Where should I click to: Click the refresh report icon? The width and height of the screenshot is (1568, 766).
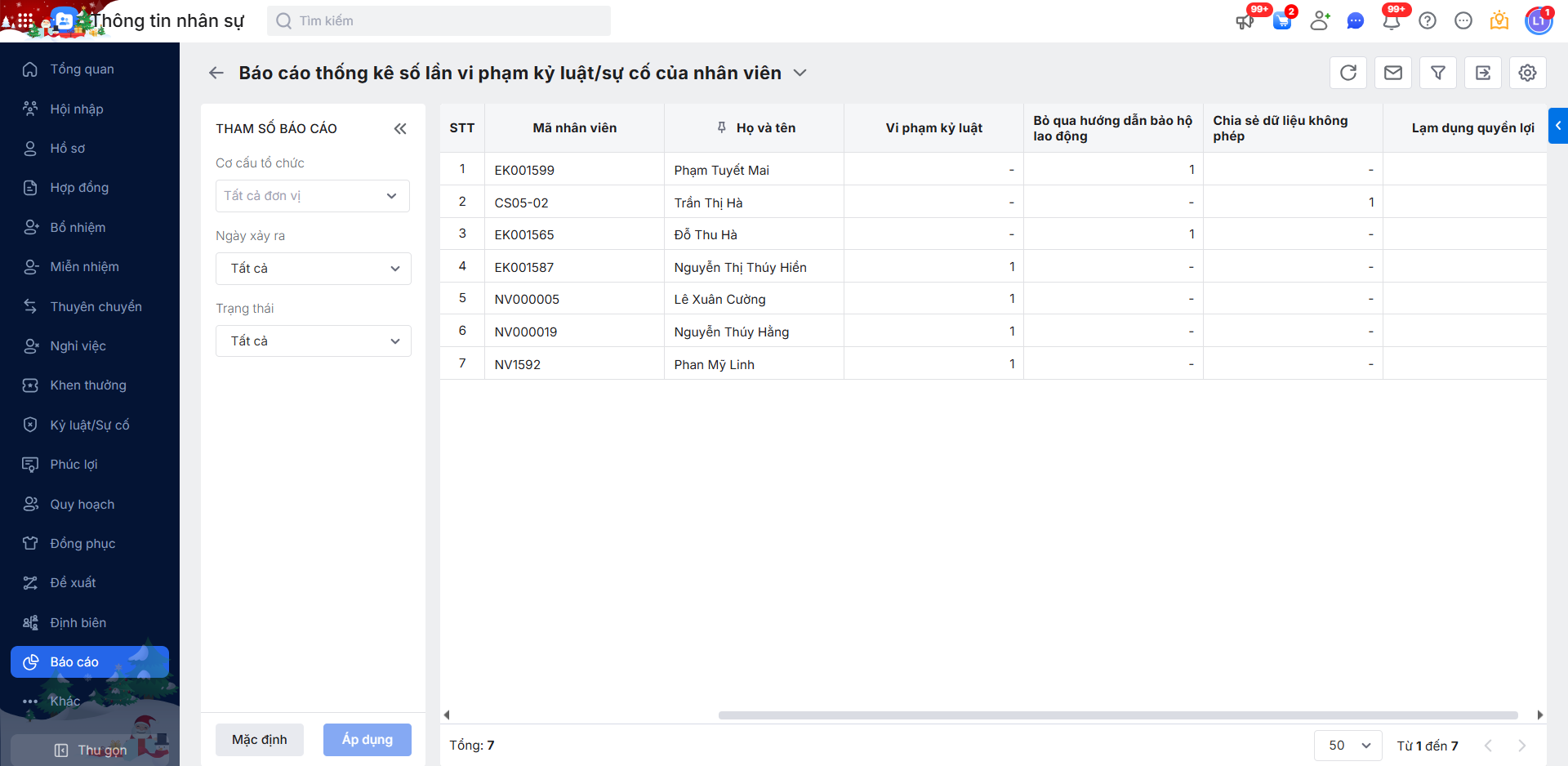click(1348, 73)
